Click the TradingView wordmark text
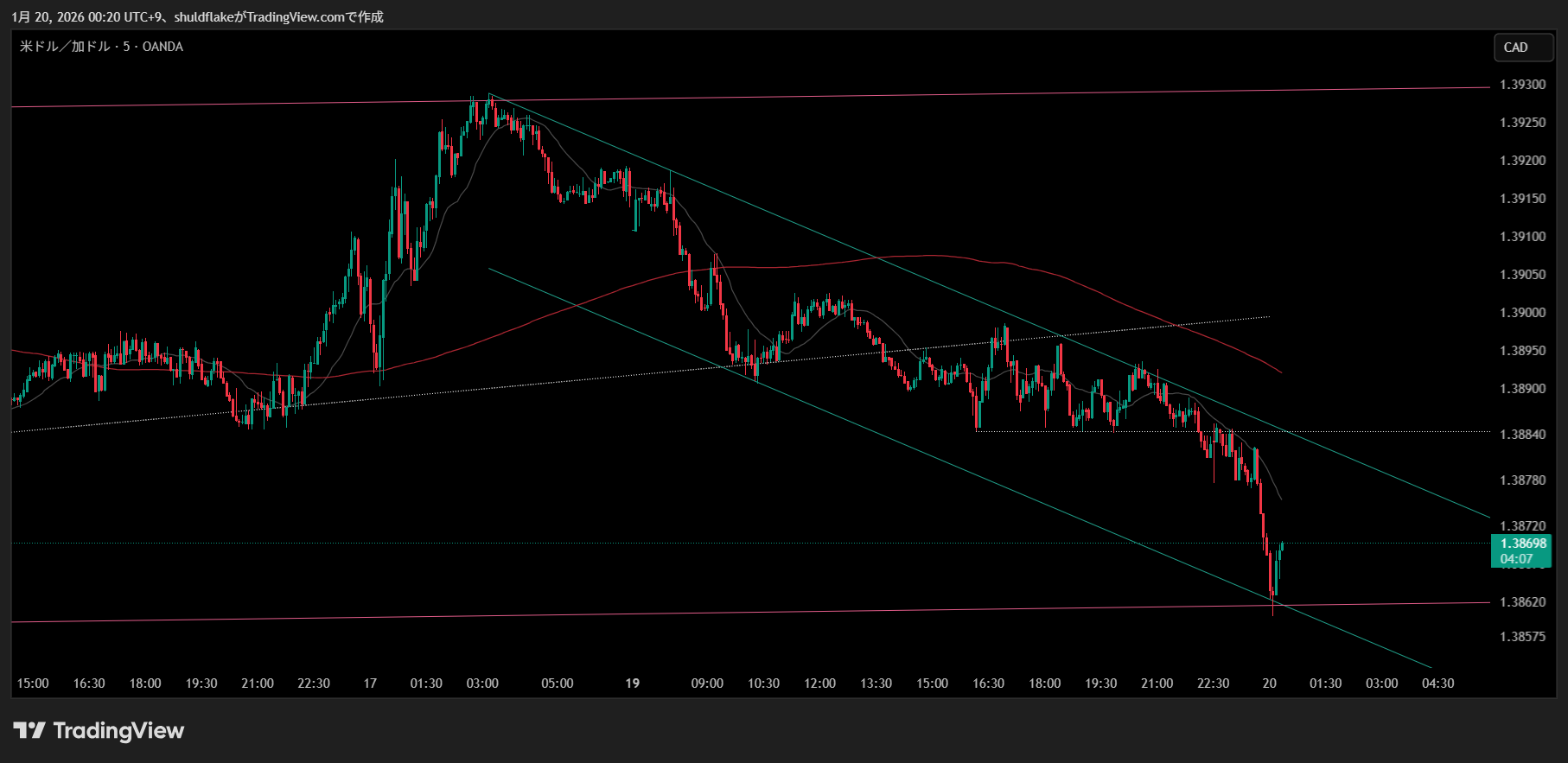1568x763 pixels. [118, 731]
